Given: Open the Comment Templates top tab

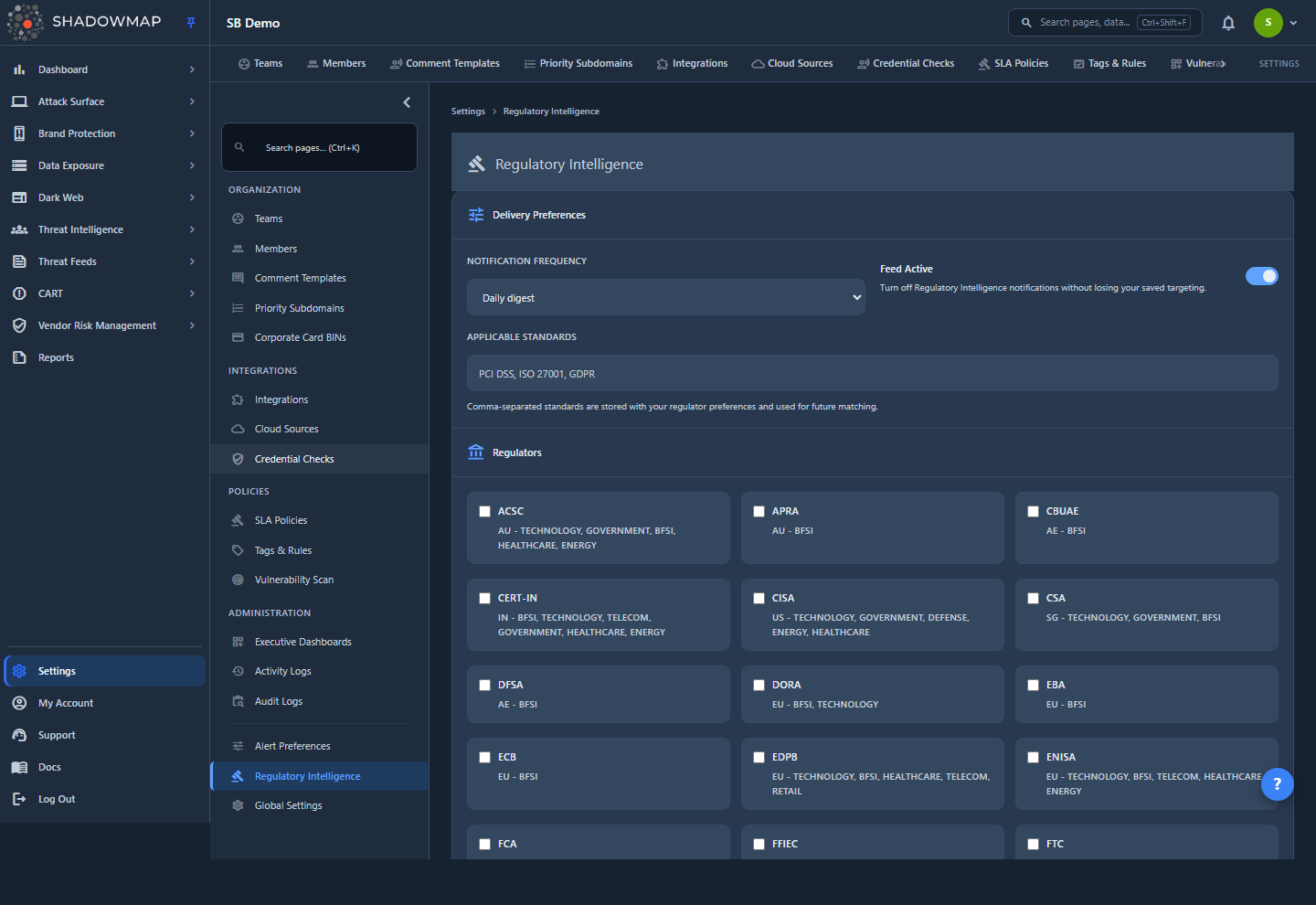Looking at the screenshot, I should (x=445, y=64).
